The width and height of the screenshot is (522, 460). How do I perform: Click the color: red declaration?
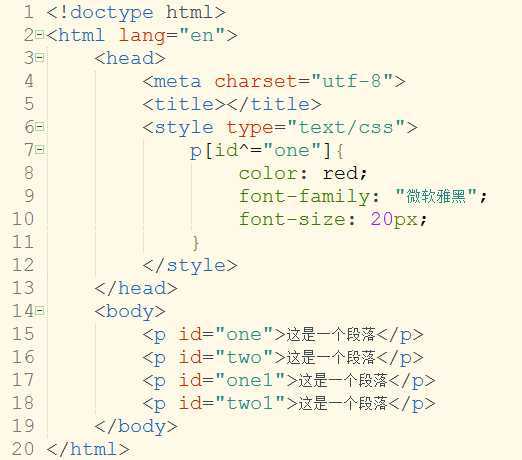click(303, 173)
